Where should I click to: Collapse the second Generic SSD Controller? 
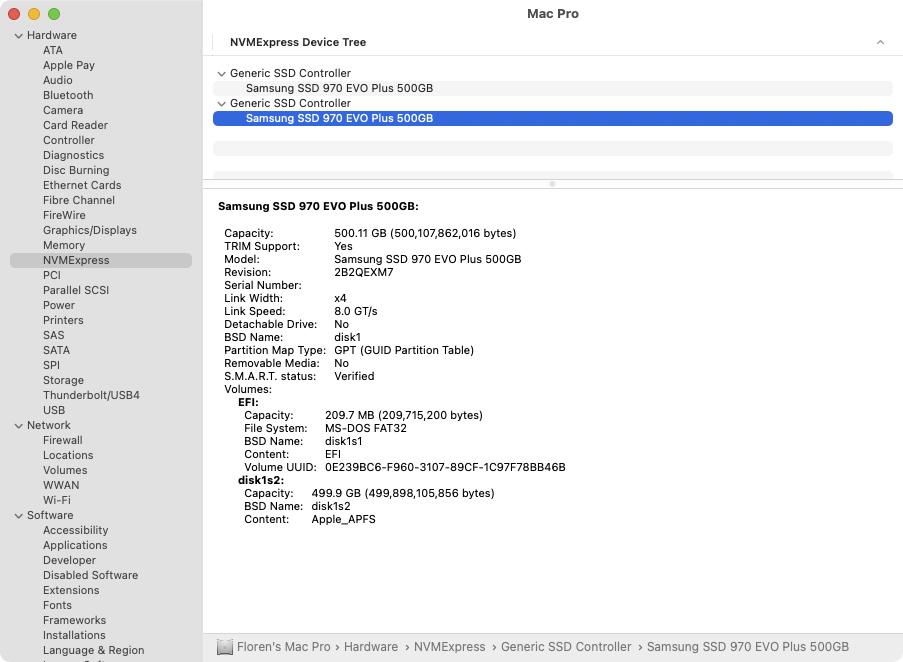(222, 104)
